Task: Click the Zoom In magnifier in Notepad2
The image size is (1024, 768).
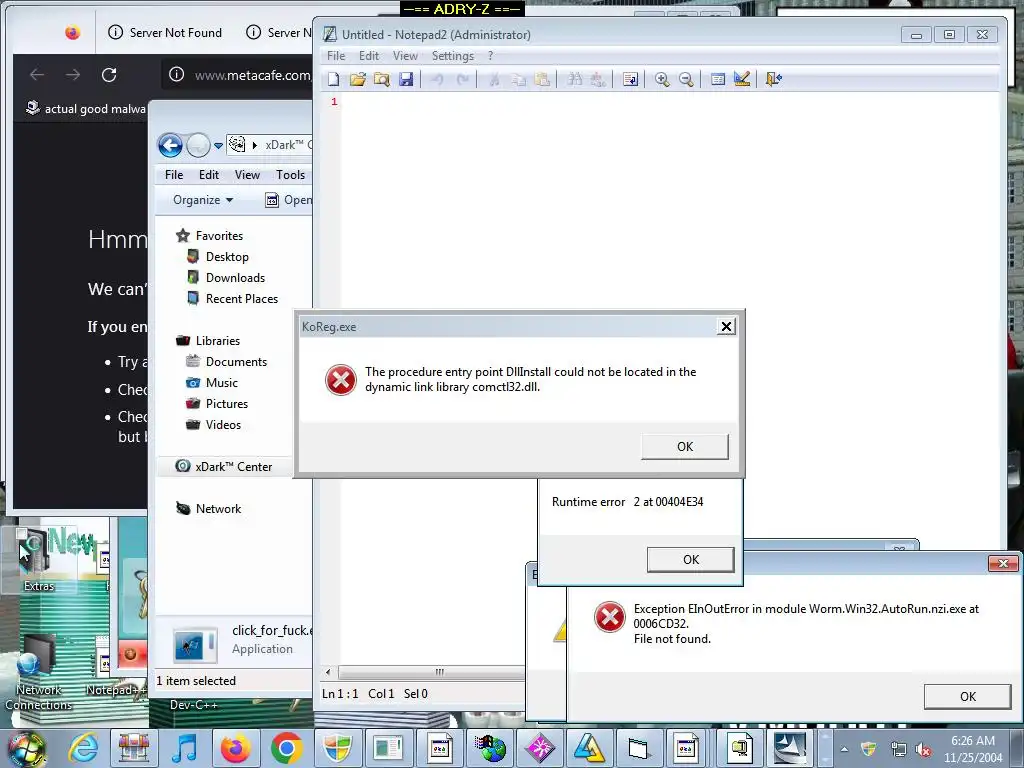Action: click(x=662, y=79)
